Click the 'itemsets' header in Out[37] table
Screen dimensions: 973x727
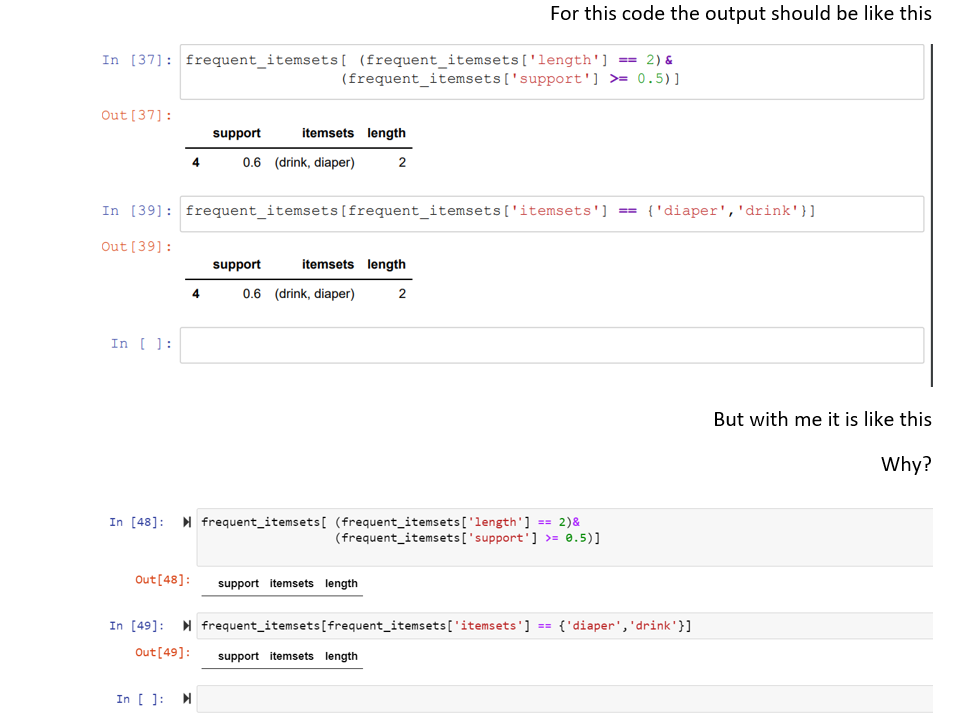(328, 133)
